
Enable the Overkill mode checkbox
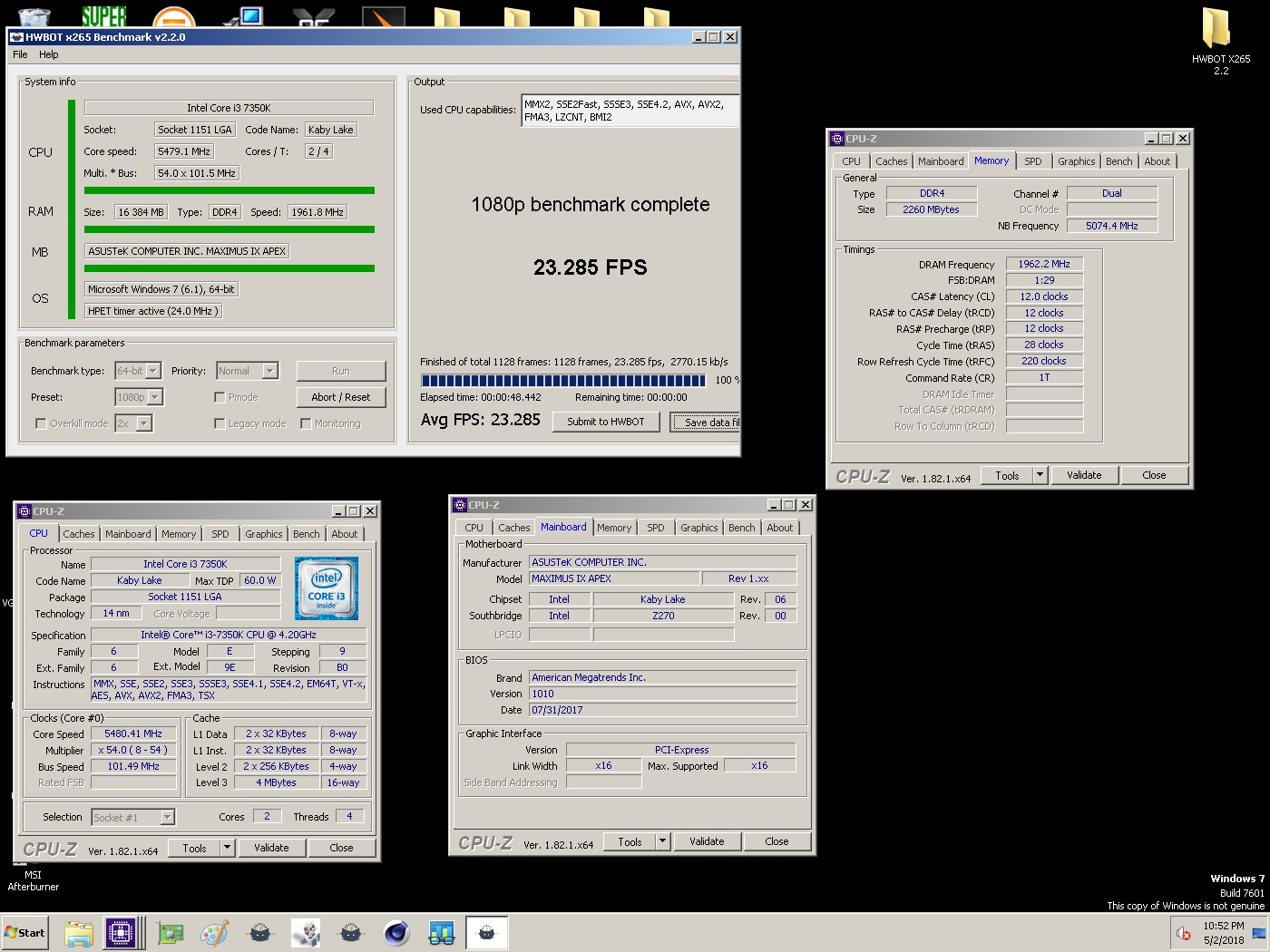tap(41, 423)
